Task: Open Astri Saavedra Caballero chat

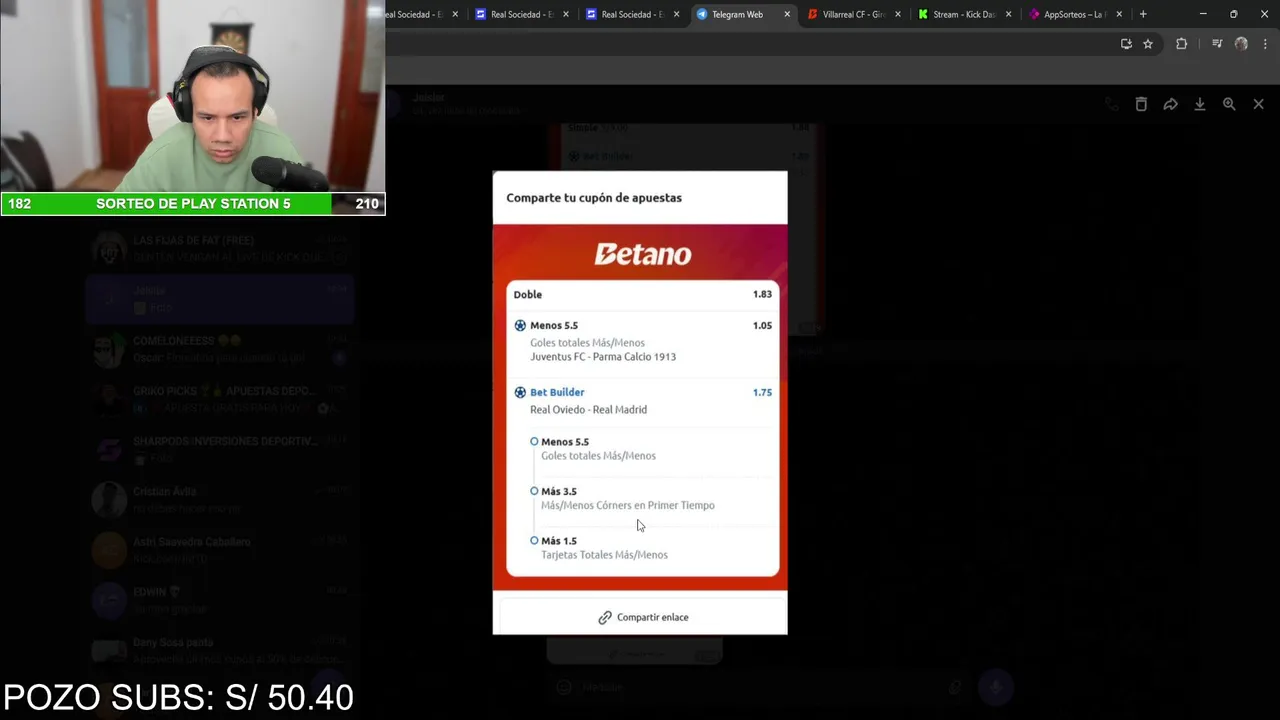Action: click(220, 550)
